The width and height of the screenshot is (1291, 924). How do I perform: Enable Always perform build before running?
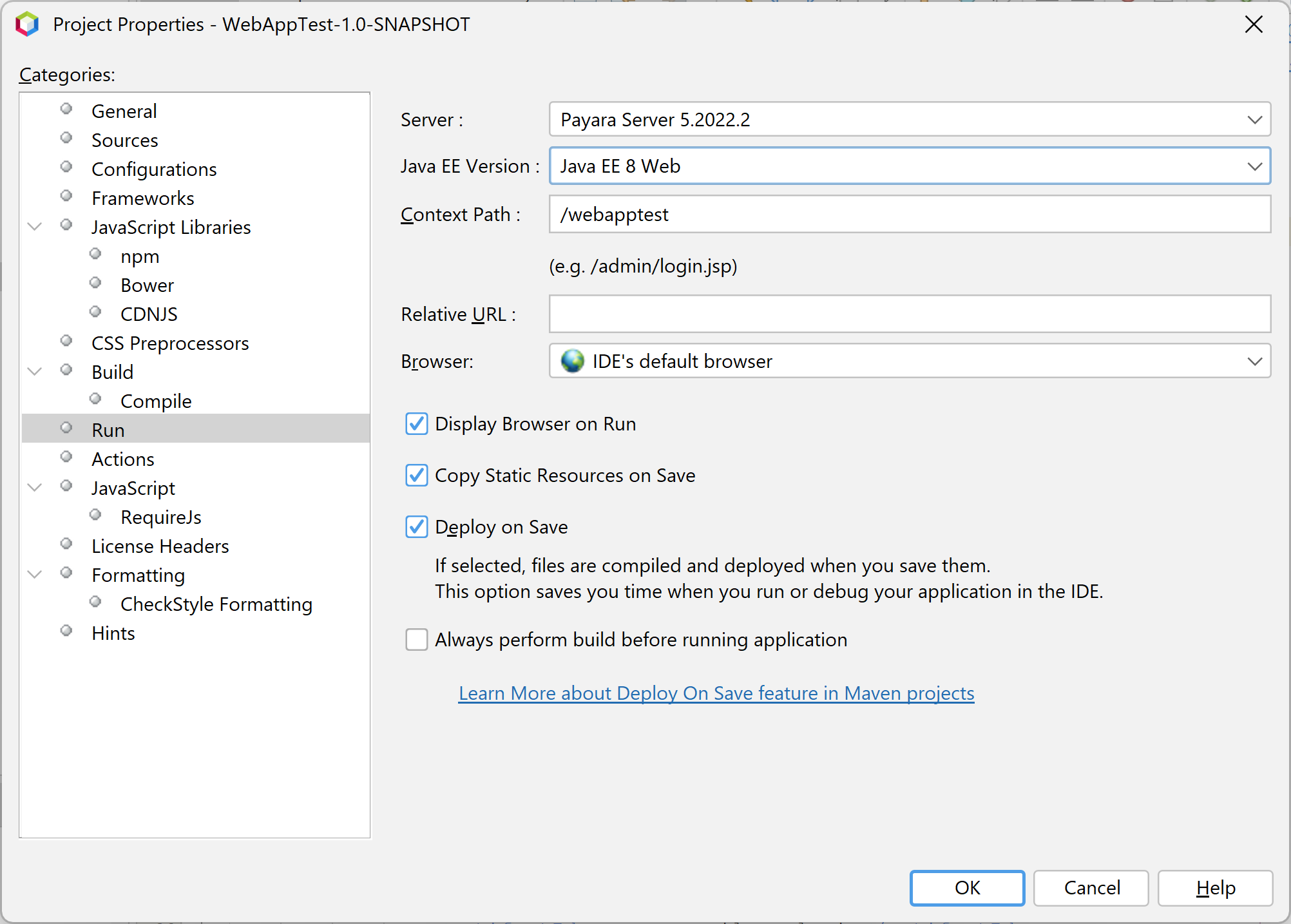coord(418,639)
